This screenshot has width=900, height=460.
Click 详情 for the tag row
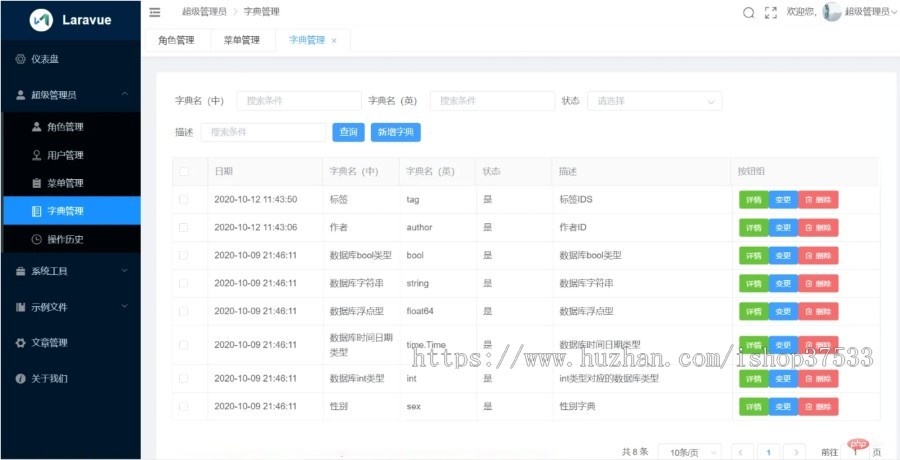754,200
